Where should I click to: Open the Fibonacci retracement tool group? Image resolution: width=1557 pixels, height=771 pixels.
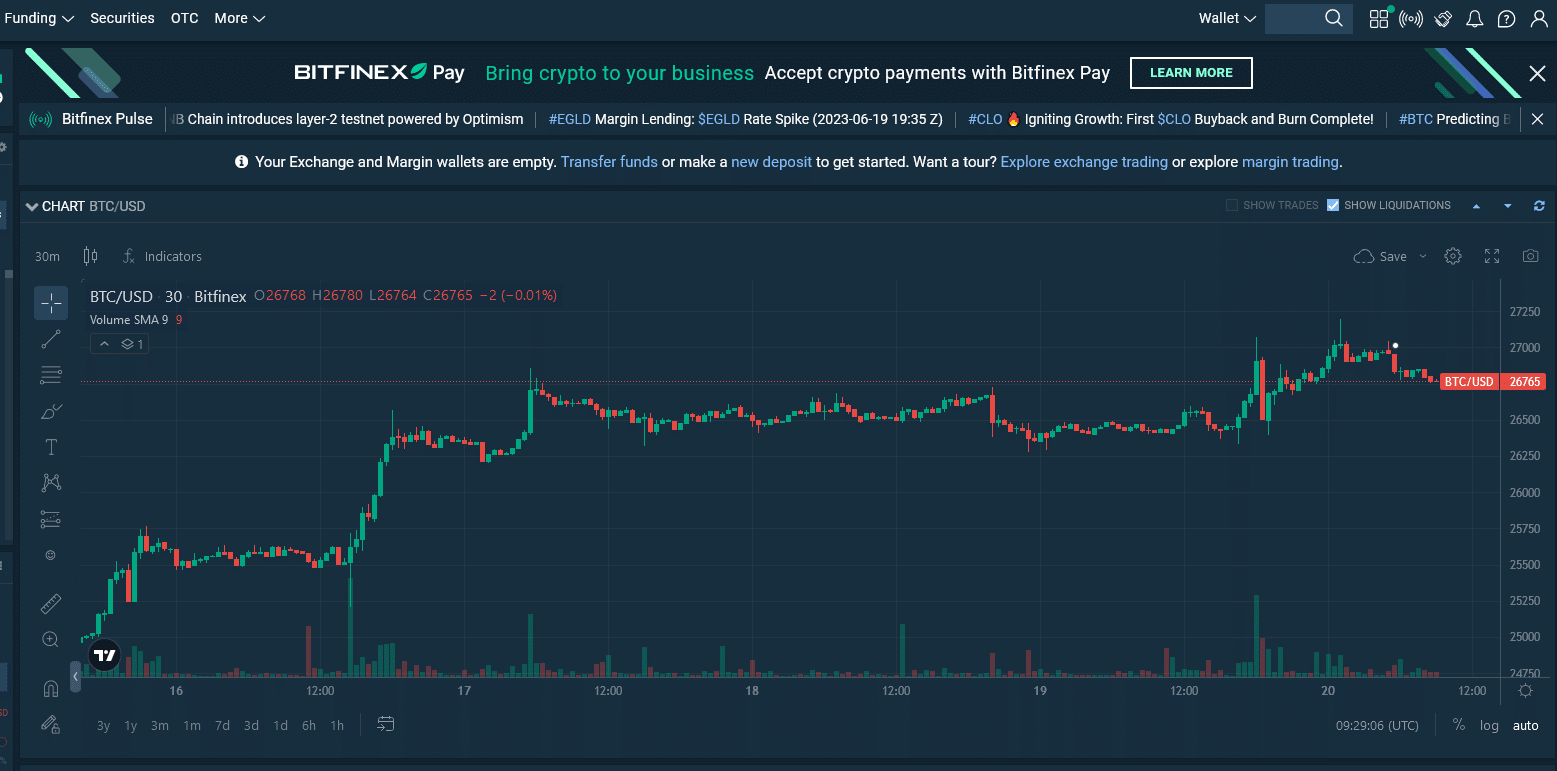[x=51, y=376]
